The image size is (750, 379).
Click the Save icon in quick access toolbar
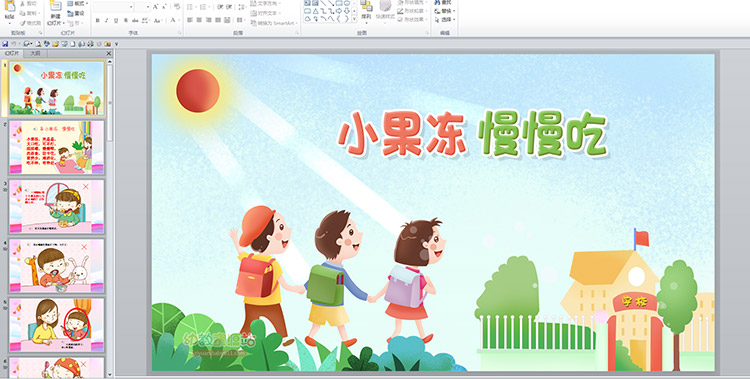pos(5,44)
